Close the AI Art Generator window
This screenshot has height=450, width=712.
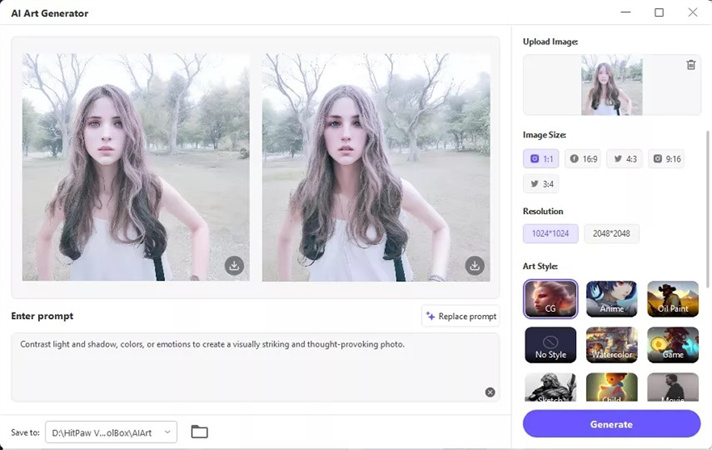[692, 12]
